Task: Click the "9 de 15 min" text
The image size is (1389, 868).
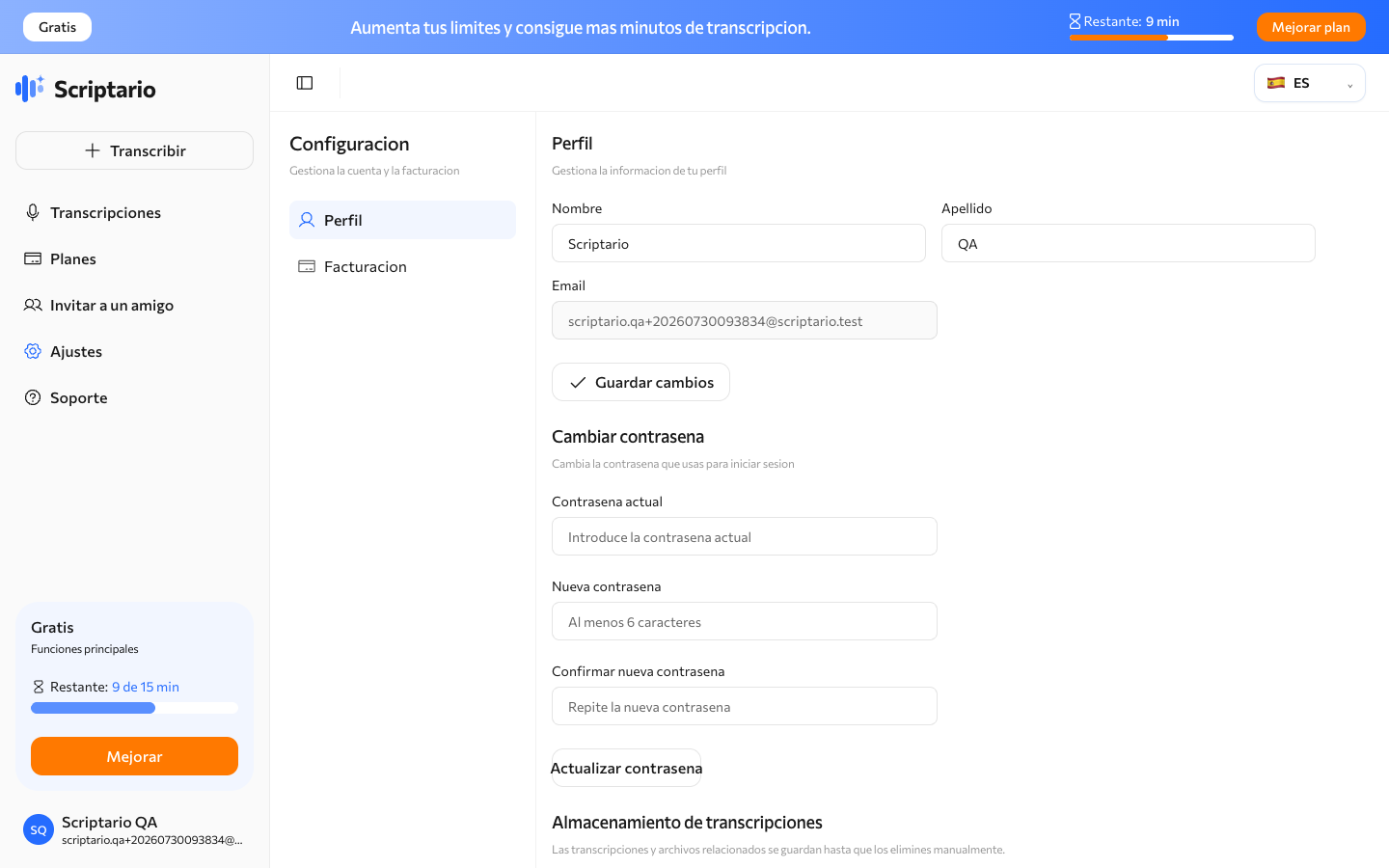Action: pos(146,687)
